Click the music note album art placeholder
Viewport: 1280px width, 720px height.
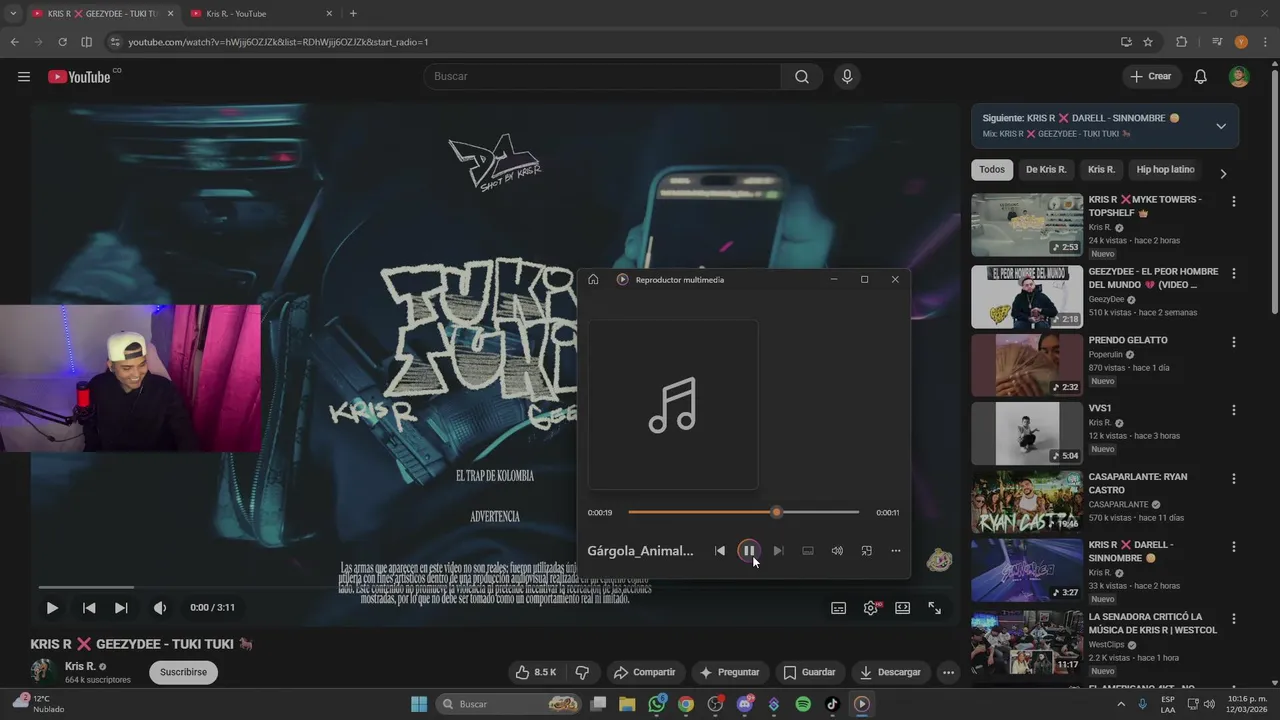coord(673,405)
